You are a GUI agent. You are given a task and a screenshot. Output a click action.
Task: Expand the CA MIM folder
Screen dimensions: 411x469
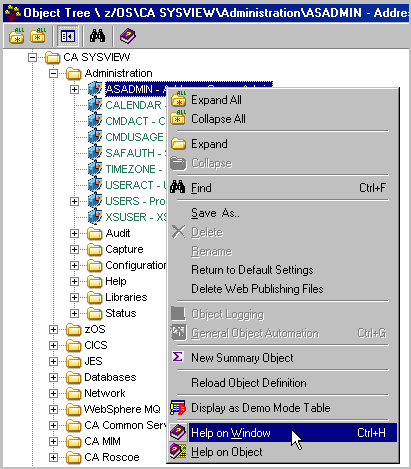pos(53,441)
